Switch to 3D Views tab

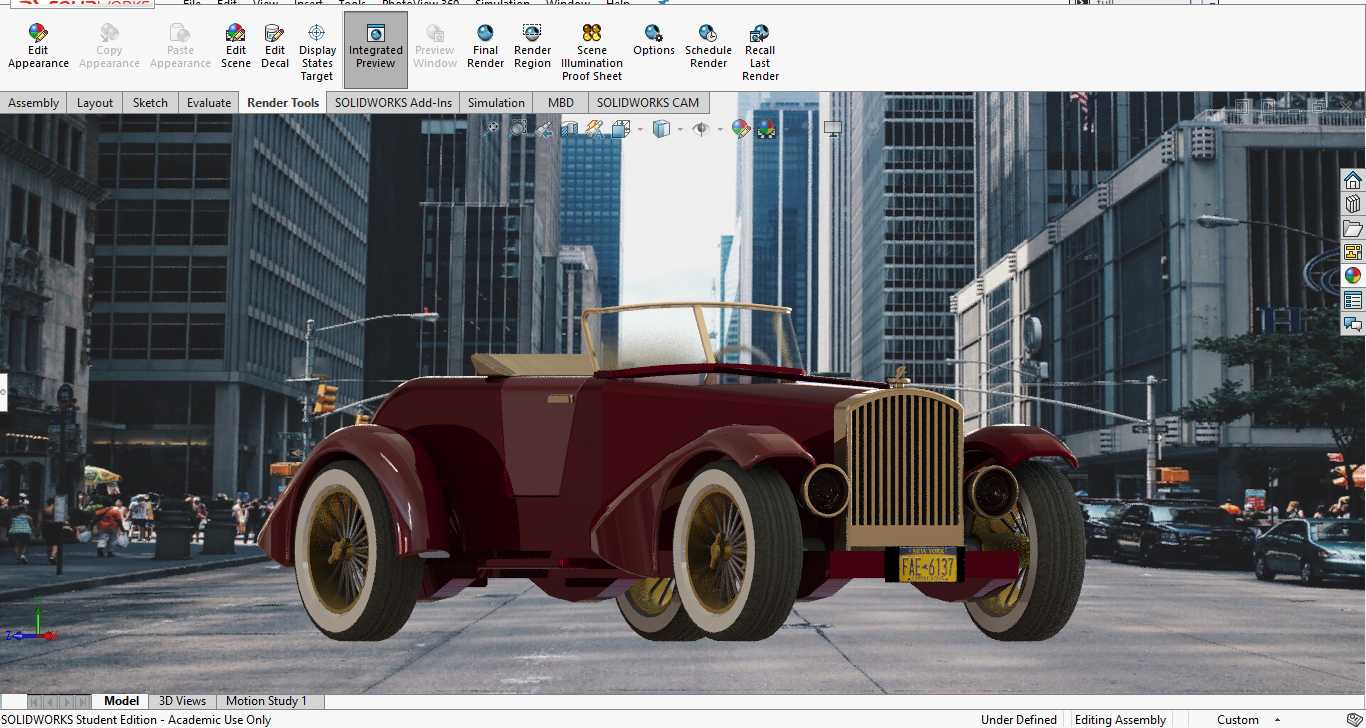[x=183, y=701]
